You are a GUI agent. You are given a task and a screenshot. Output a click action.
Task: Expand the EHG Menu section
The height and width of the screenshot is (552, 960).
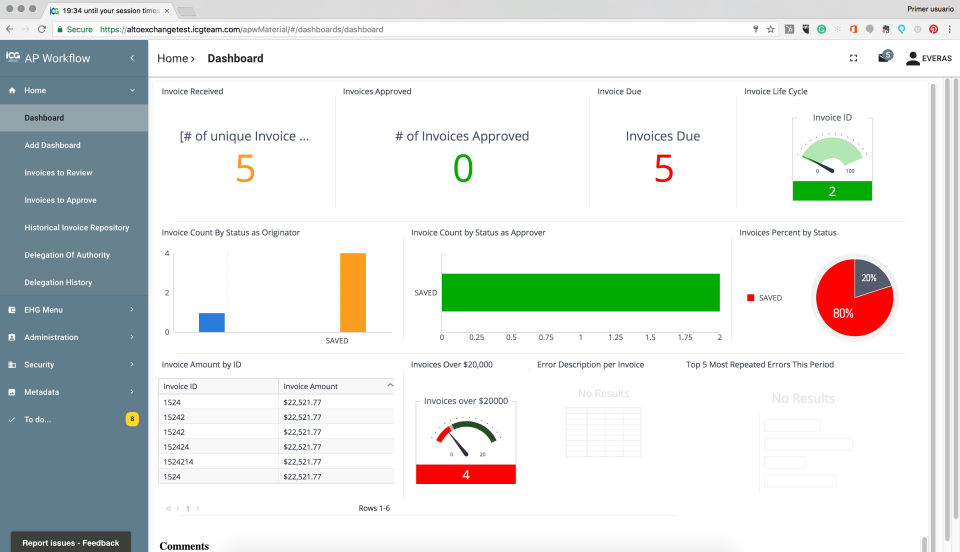tap(70, 310)
